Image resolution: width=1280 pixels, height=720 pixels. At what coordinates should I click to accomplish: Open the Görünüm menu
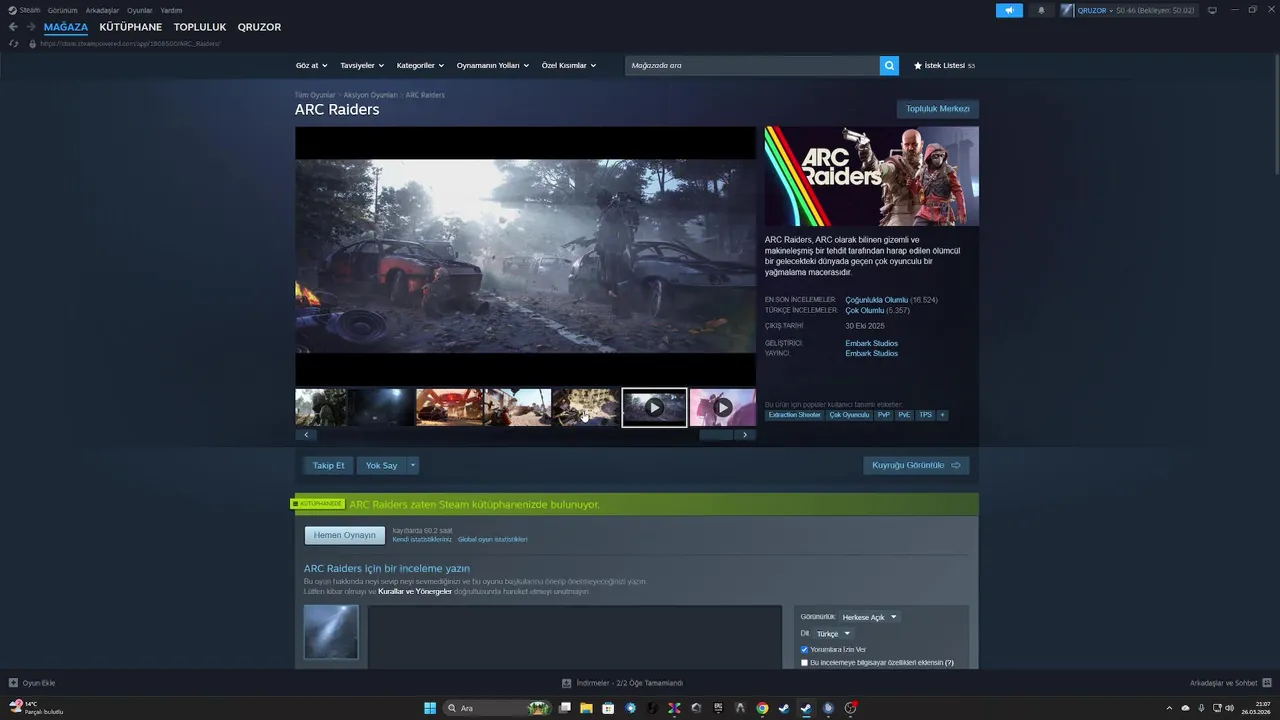point(62,10)
